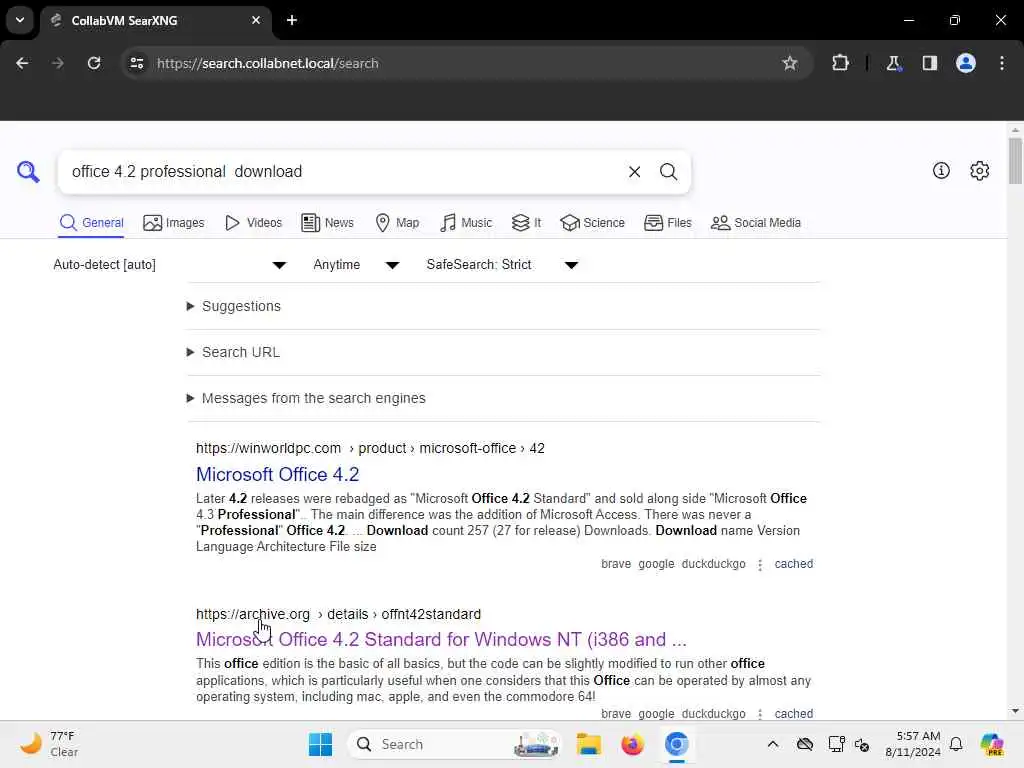Switch to the It search tab
This screenshot has height=768, width=1024.
click(526, 223)
